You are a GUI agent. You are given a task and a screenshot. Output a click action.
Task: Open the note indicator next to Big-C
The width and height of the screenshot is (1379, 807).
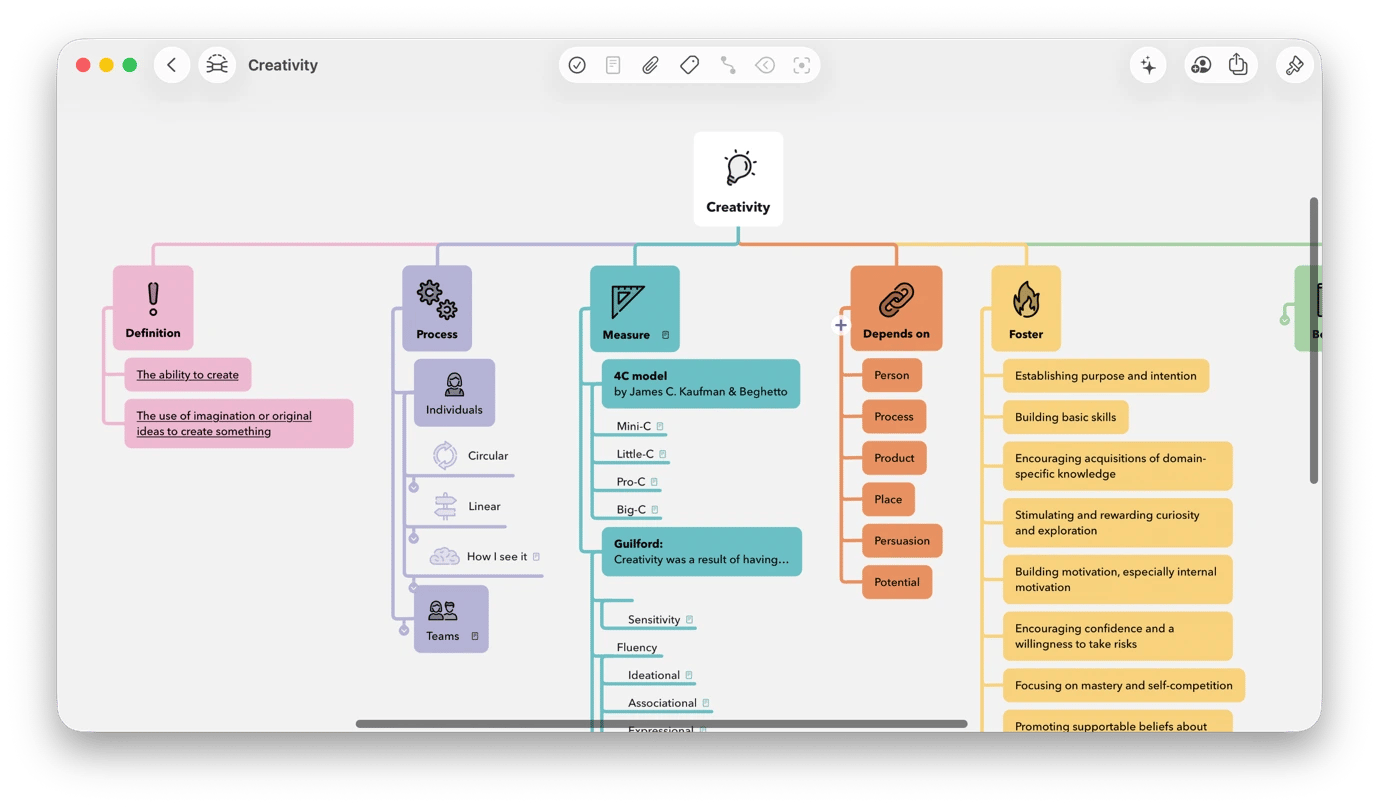point(655,510)
